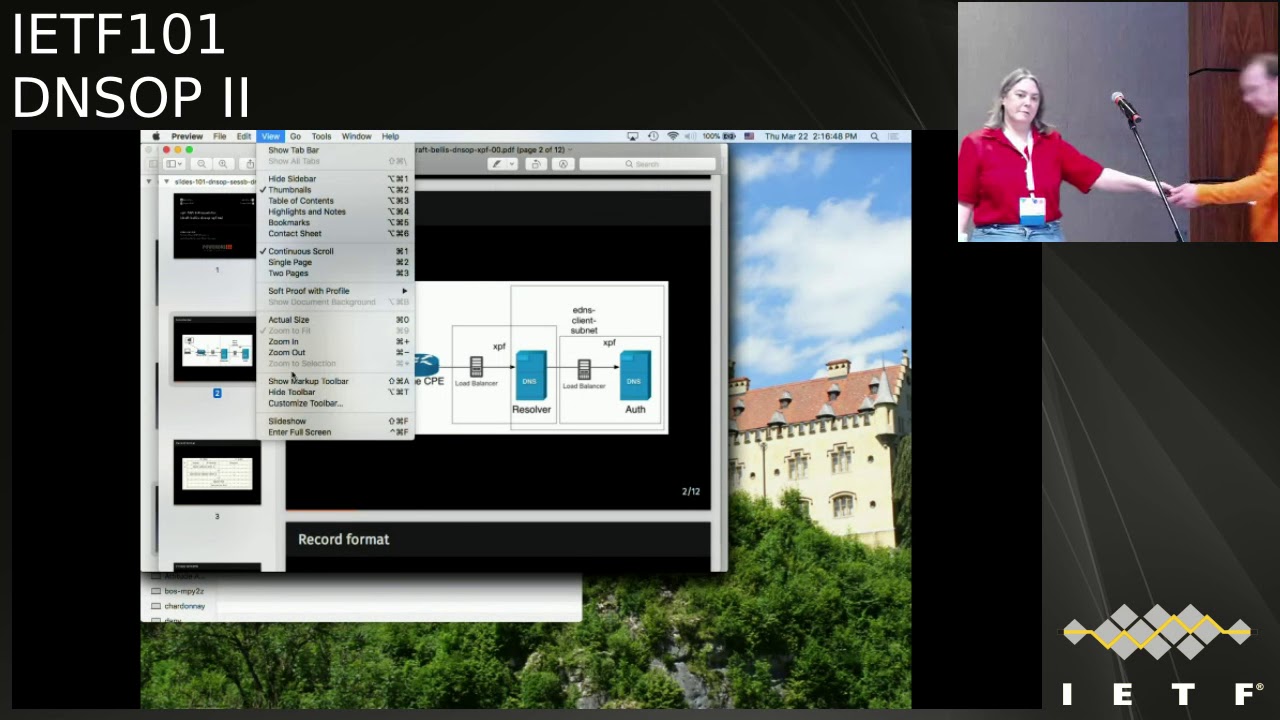1280x720 pixels.
Task: Expand Soft Proof with Profile submenu
Action: (335, 291)
